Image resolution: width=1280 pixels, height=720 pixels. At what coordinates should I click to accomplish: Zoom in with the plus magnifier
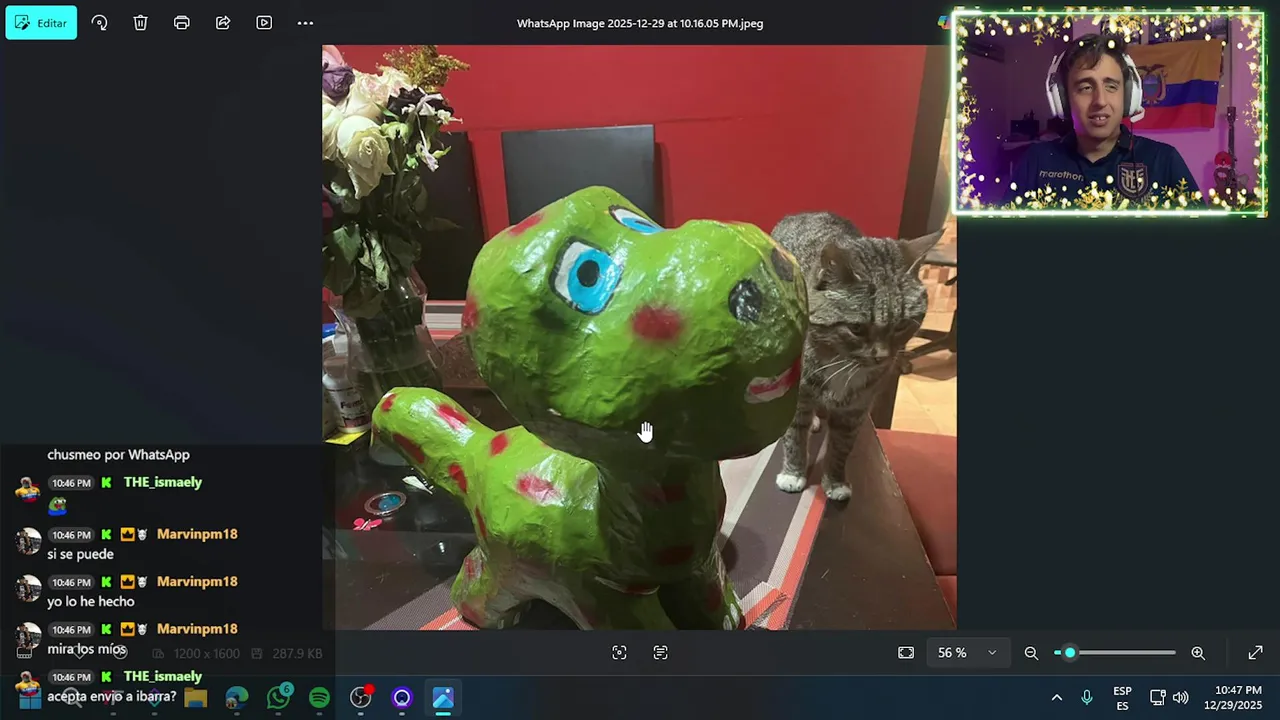pyautogui.click(x=1198, y=653)
